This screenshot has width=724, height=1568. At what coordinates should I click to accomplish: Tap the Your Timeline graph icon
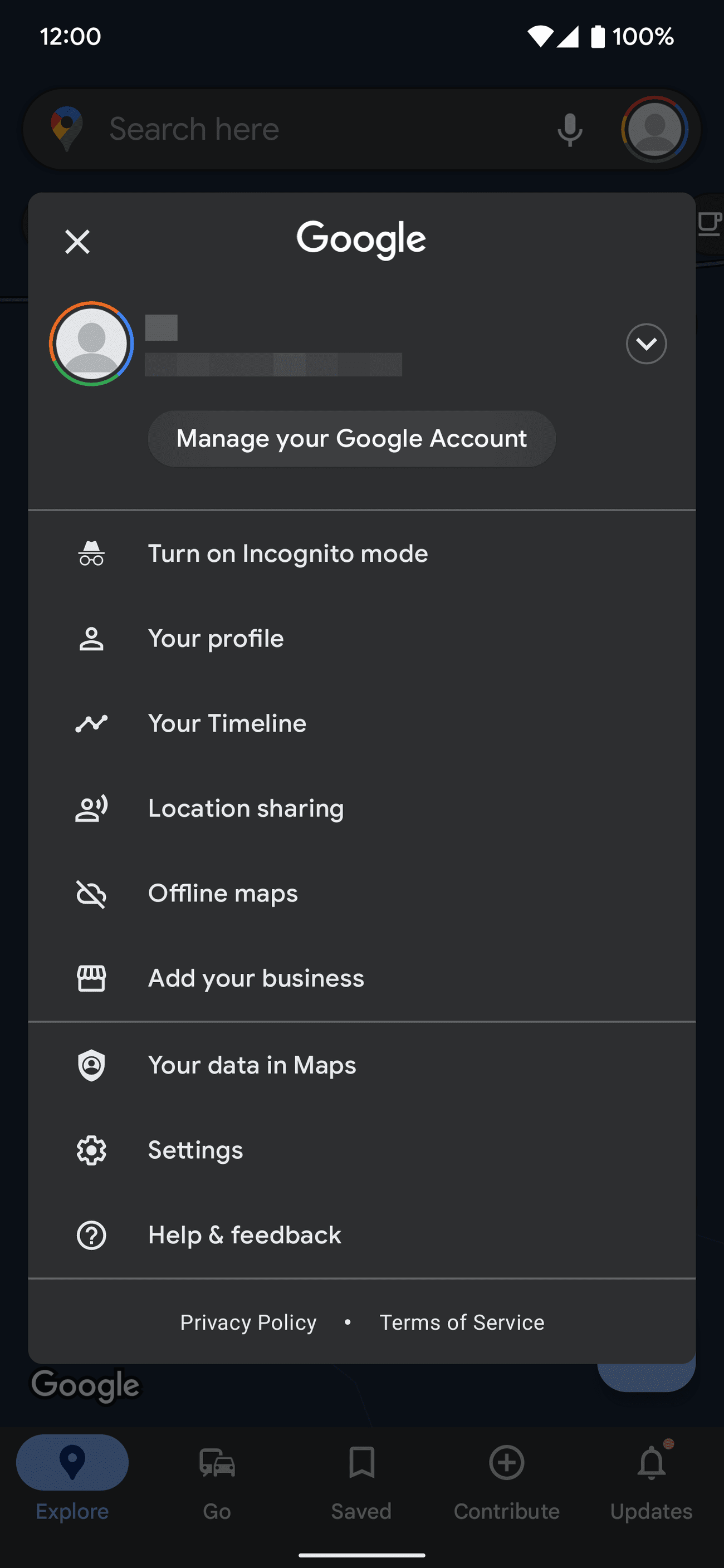click(x=91, y=723)
